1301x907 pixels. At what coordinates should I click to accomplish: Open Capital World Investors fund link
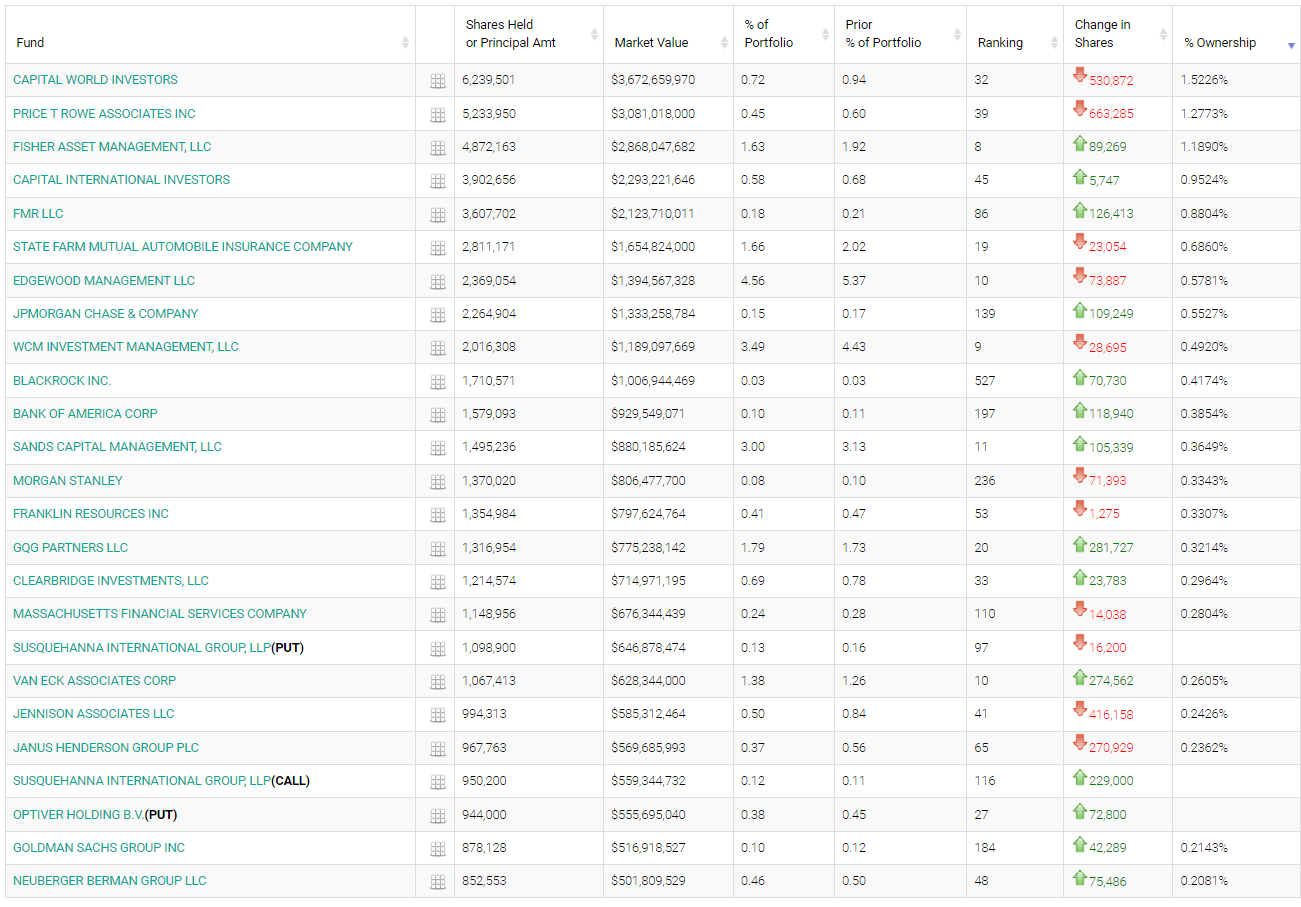(x=95, y=80)
